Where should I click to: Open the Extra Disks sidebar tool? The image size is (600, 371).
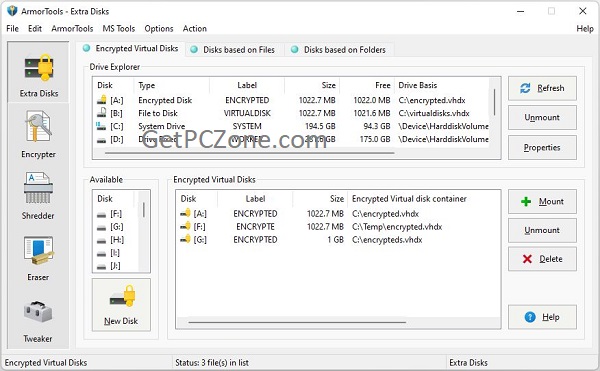click(x=38, y=73)
